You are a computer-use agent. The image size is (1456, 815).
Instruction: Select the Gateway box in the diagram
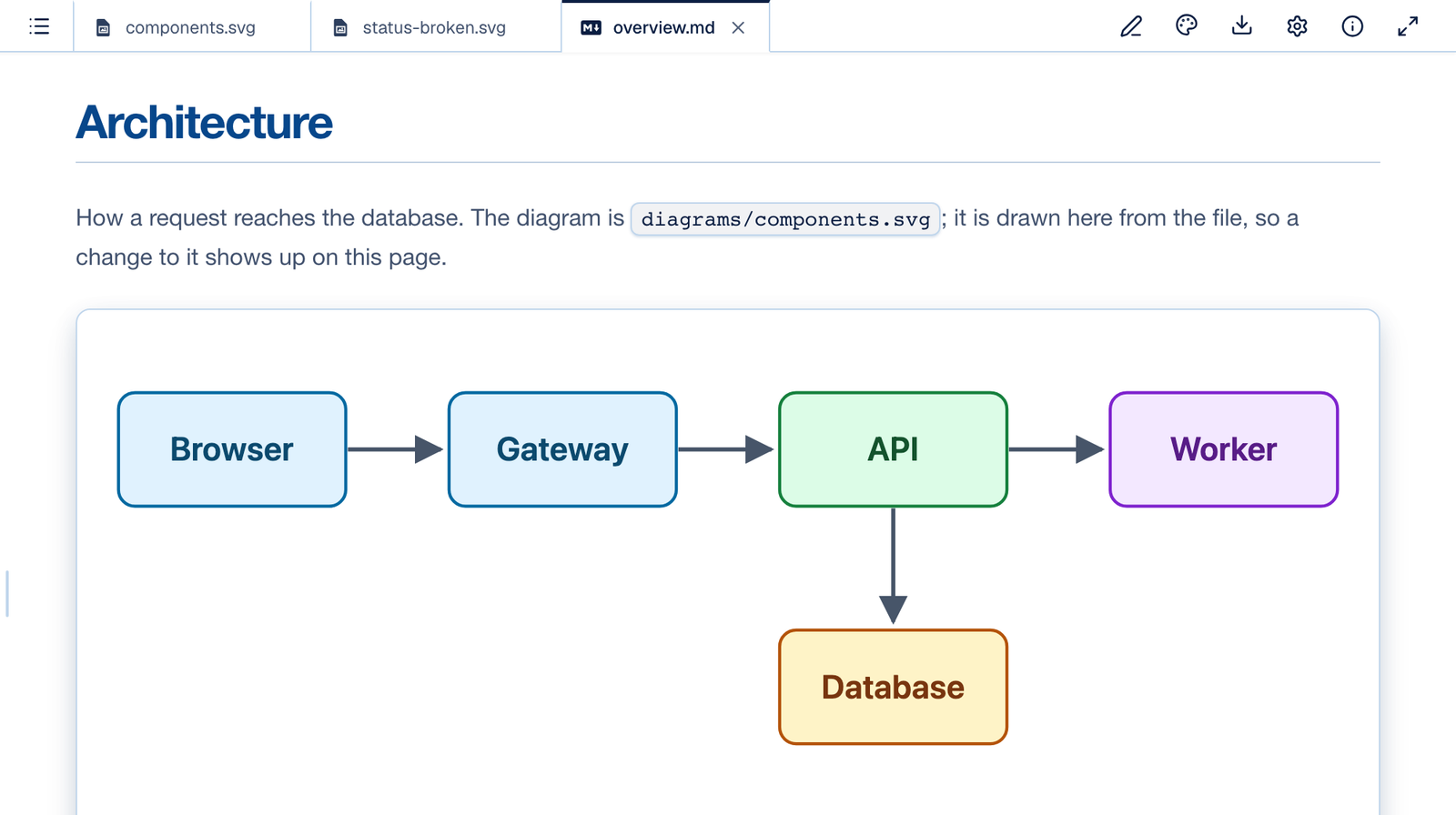tap(562, 449)
